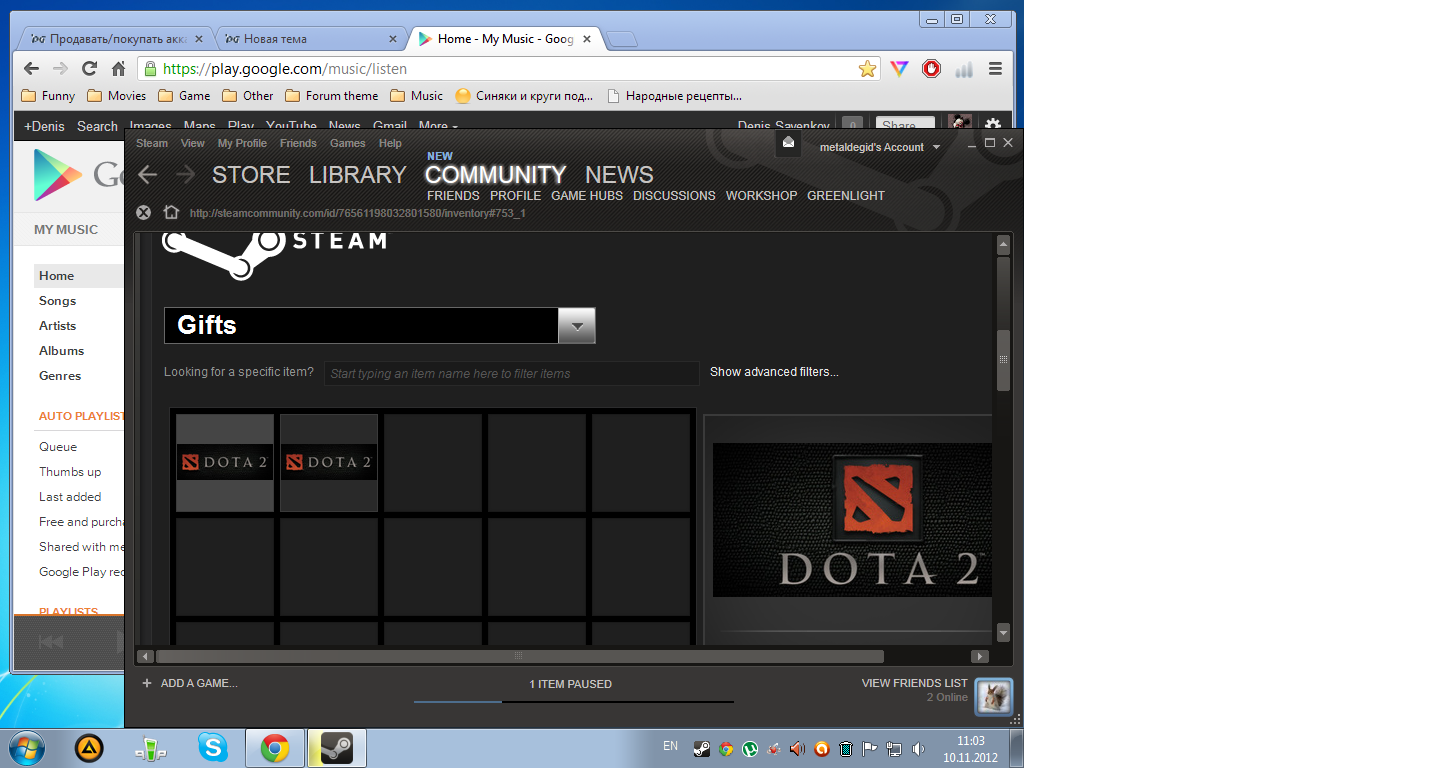
Task: Click the plus icon beside Add a Game
Action: click(147, 683)
